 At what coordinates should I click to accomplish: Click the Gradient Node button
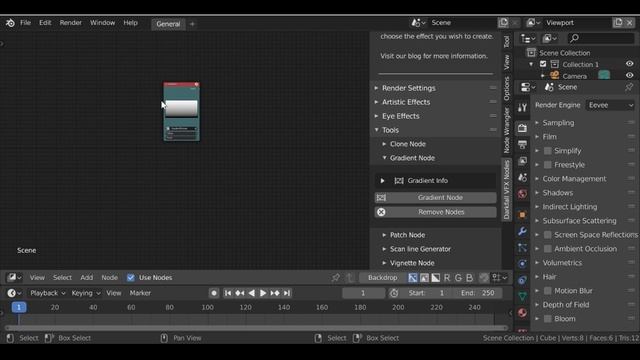pyautogui.click(x=436, y=198)
